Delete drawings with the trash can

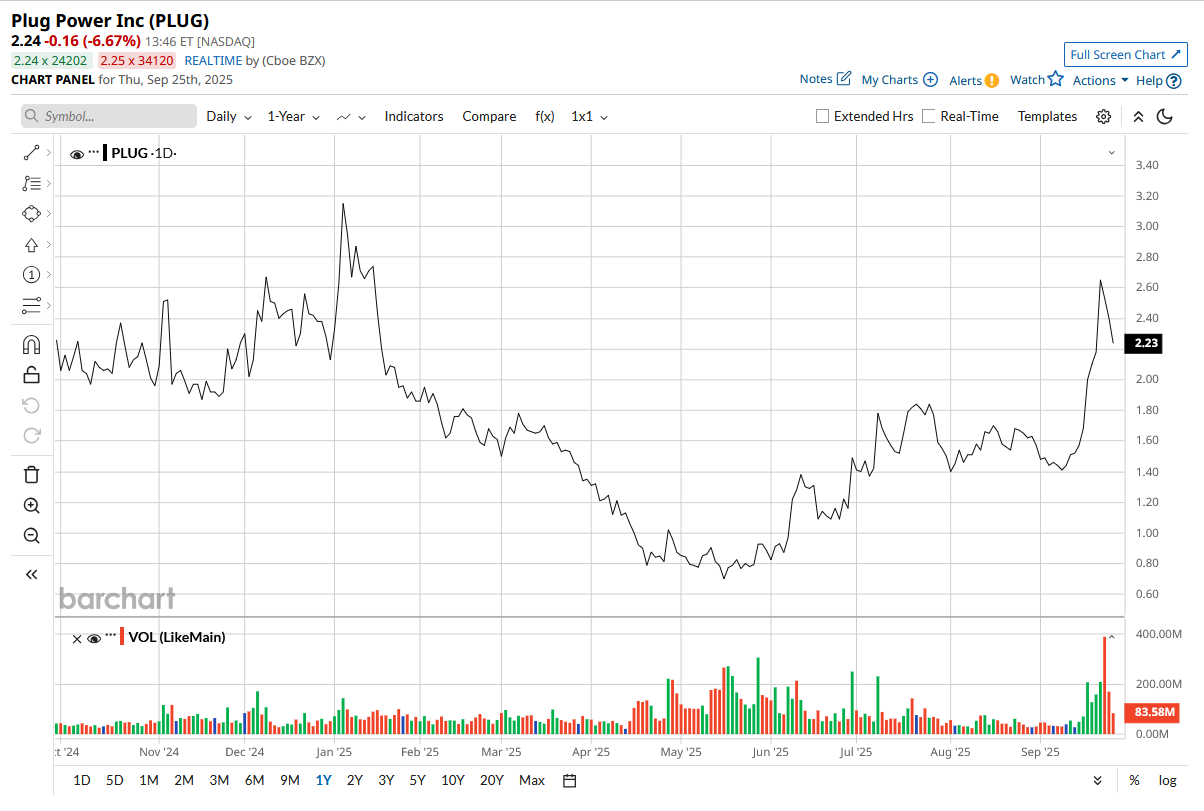pos(31,475)
